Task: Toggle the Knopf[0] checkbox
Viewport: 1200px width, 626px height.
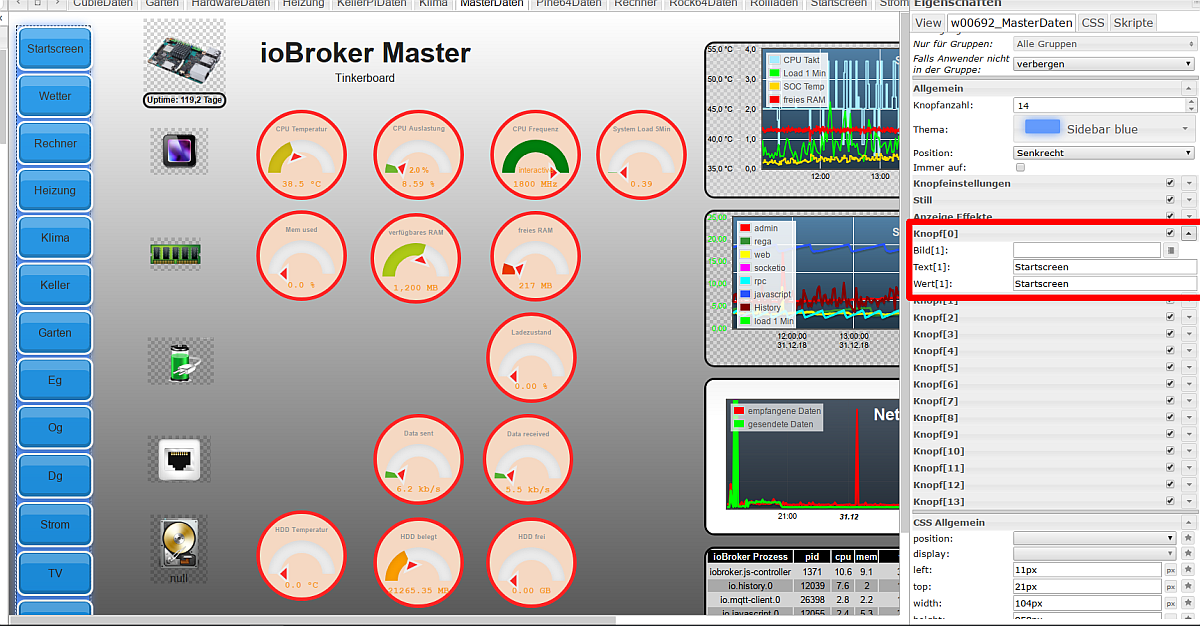Action: tap(1170, 233)
